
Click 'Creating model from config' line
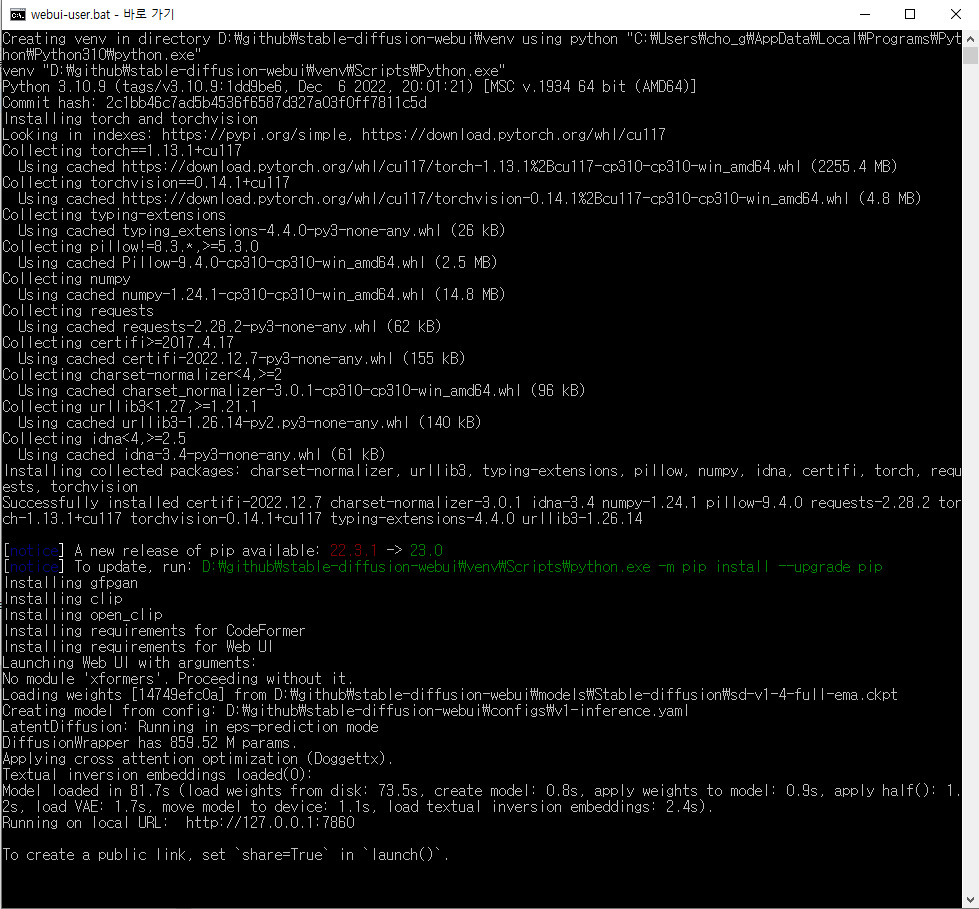pyautogui.click(x=346, y=710)
